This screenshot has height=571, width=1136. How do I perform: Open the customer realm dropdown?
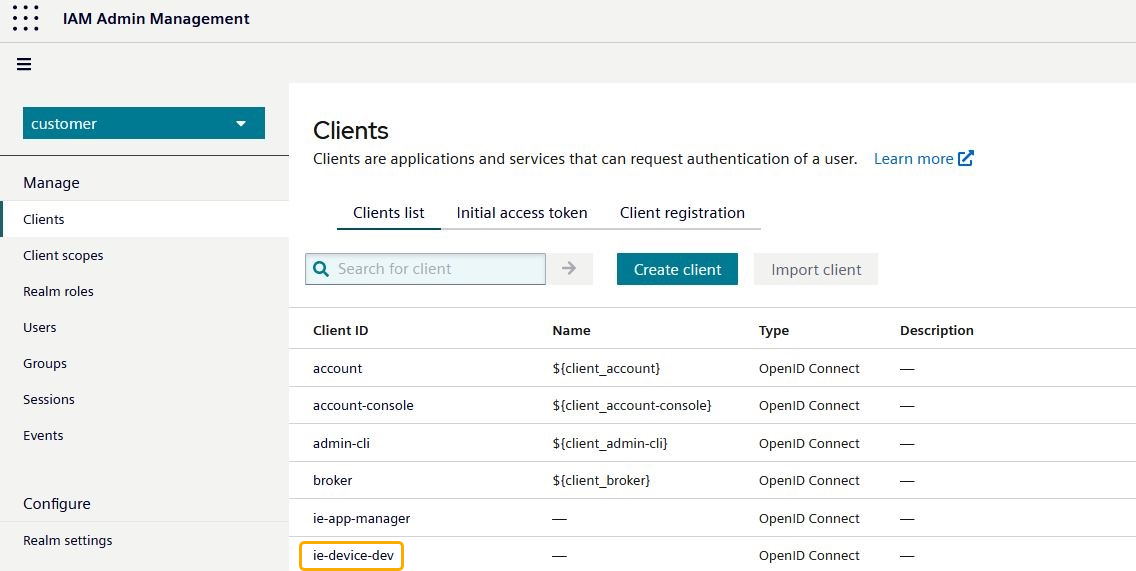[144, 123]
